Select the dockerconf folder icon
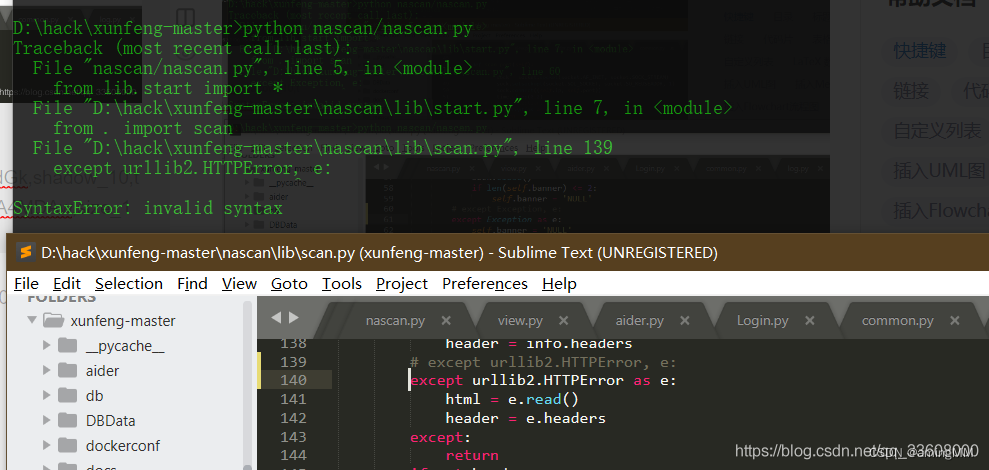 coord(67,445)
